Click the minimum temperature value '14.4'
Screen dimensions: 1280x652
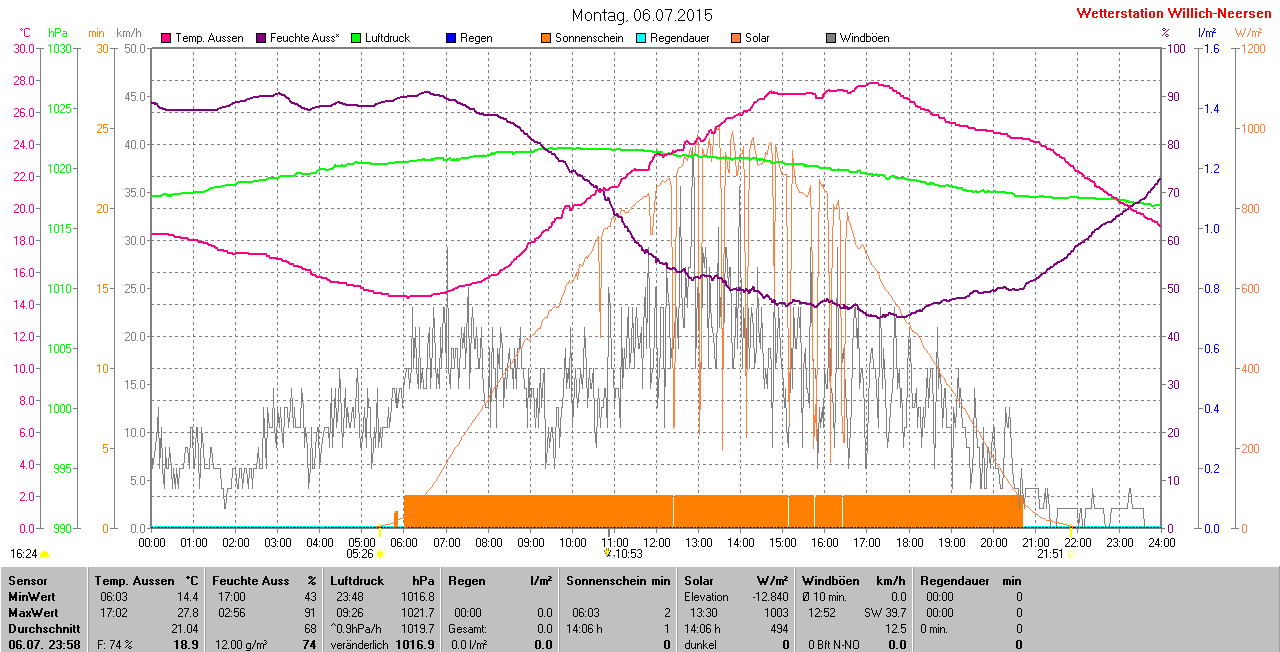[x=187, y=596]
